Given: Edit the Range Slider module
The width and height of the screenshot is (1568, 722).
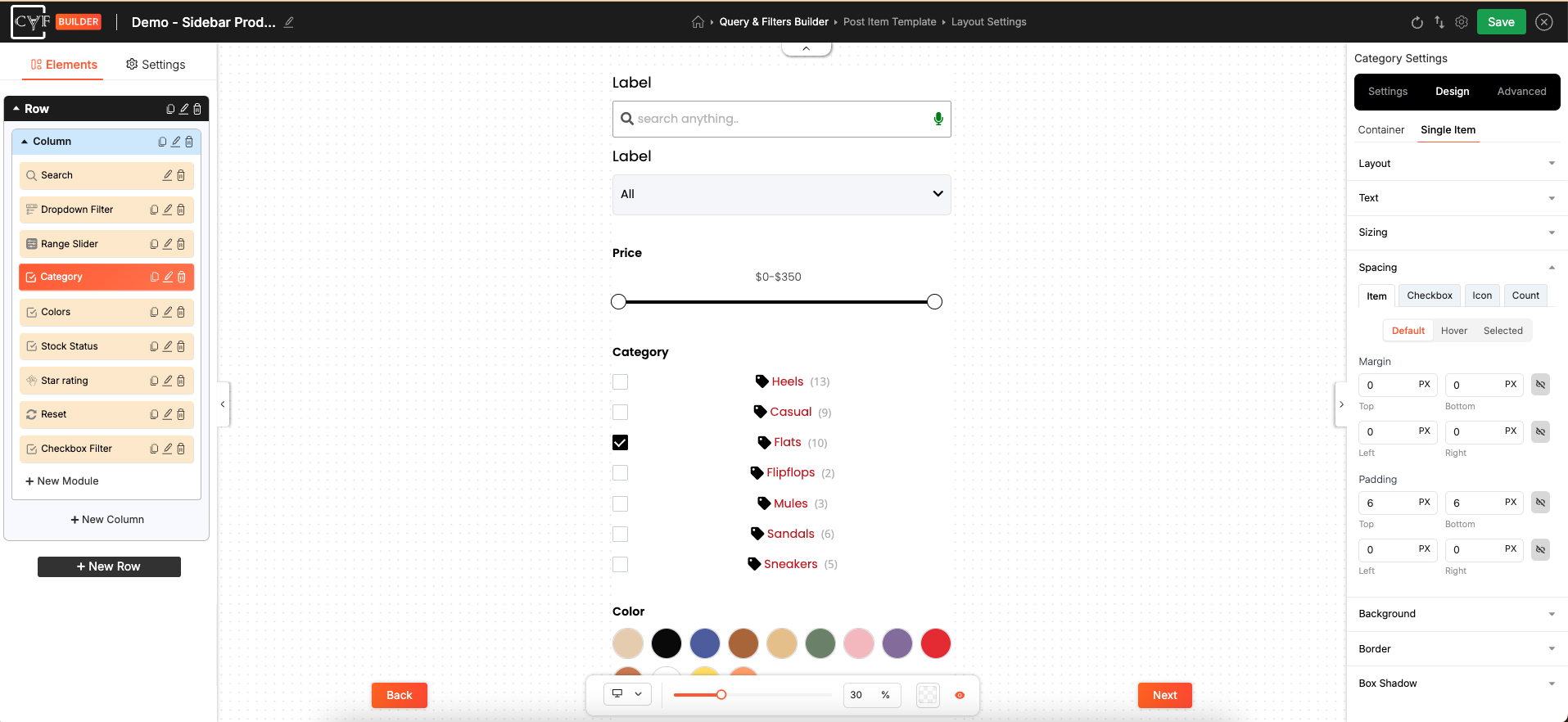Looking at the screenshot, I should pos(168,244).
